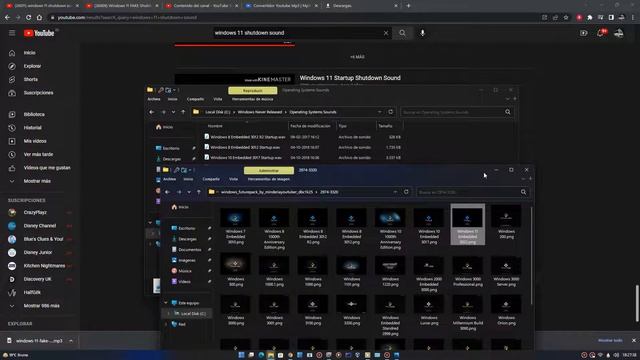
Task: Clear the YouTube search query with the X
Action: tap(386, 33)
